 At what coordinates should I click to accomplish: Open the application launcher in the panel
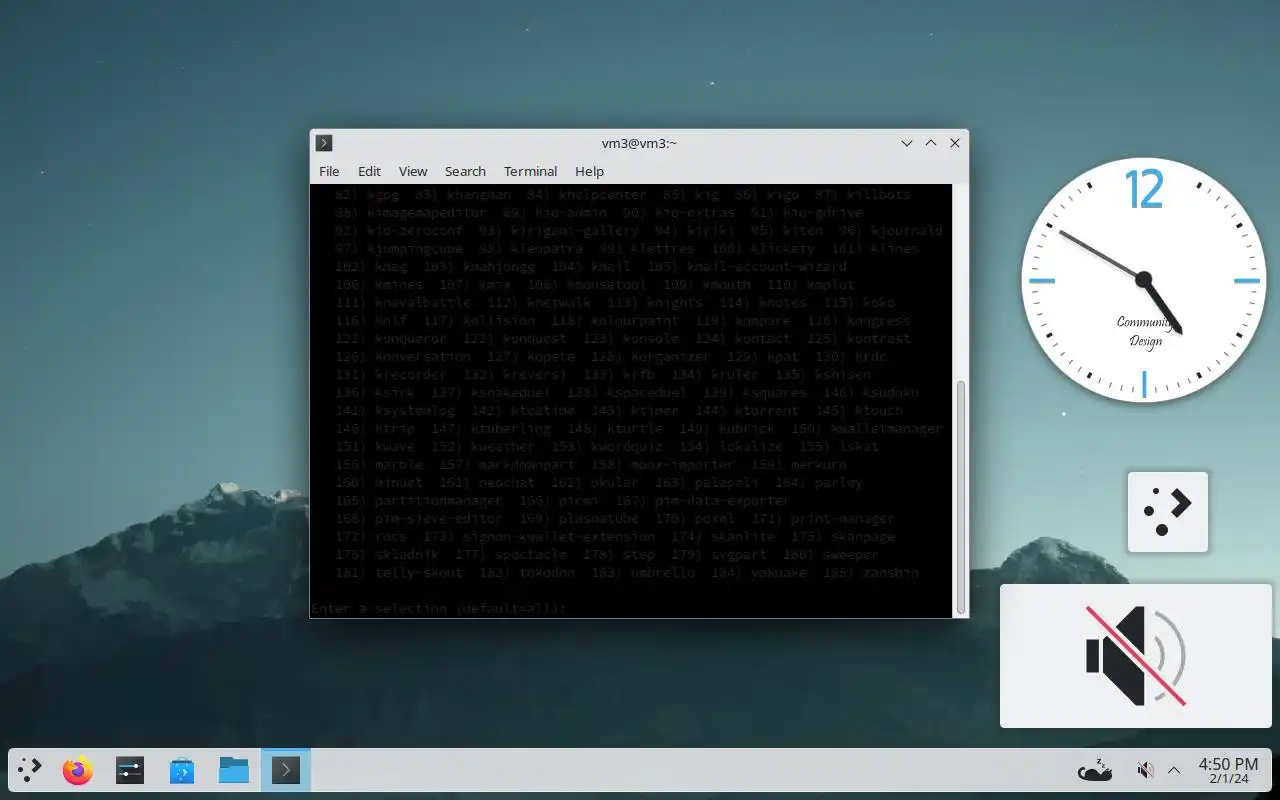[x=30, y=770]
